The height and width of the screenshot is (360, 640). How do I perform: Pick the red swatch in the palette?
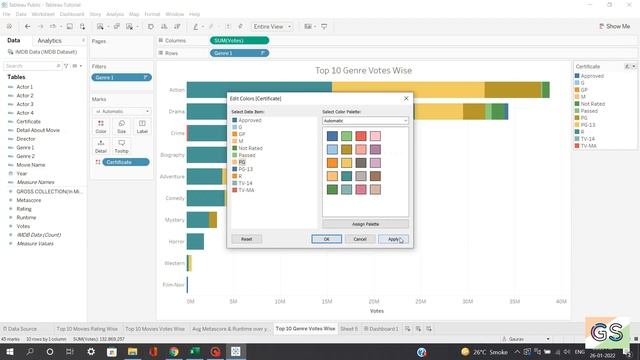pos(361,136)
